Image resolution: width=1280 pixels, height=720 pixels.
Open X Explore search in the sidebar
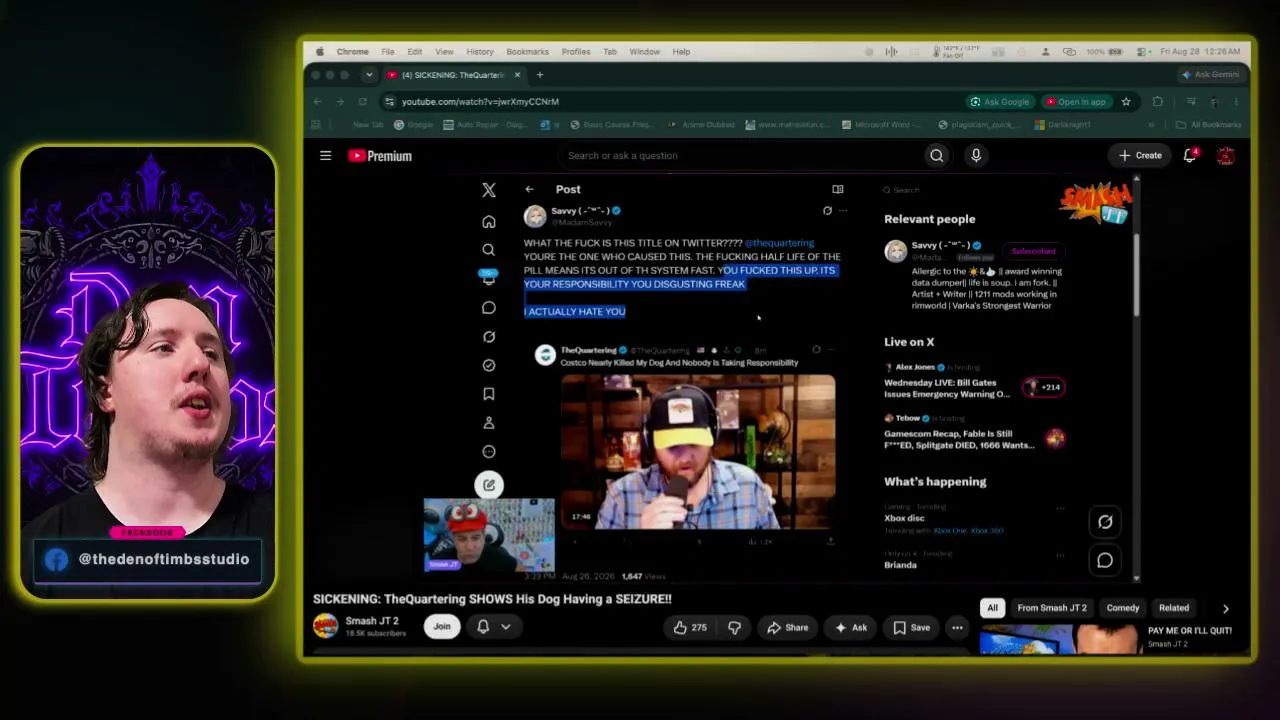489,250
